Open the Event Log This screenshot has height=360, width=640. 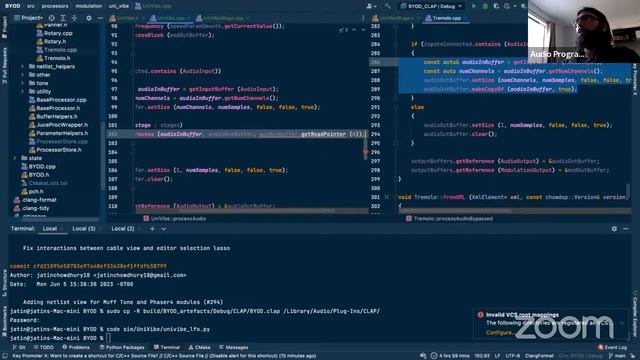pyautogui.click(x=612, y=347)
